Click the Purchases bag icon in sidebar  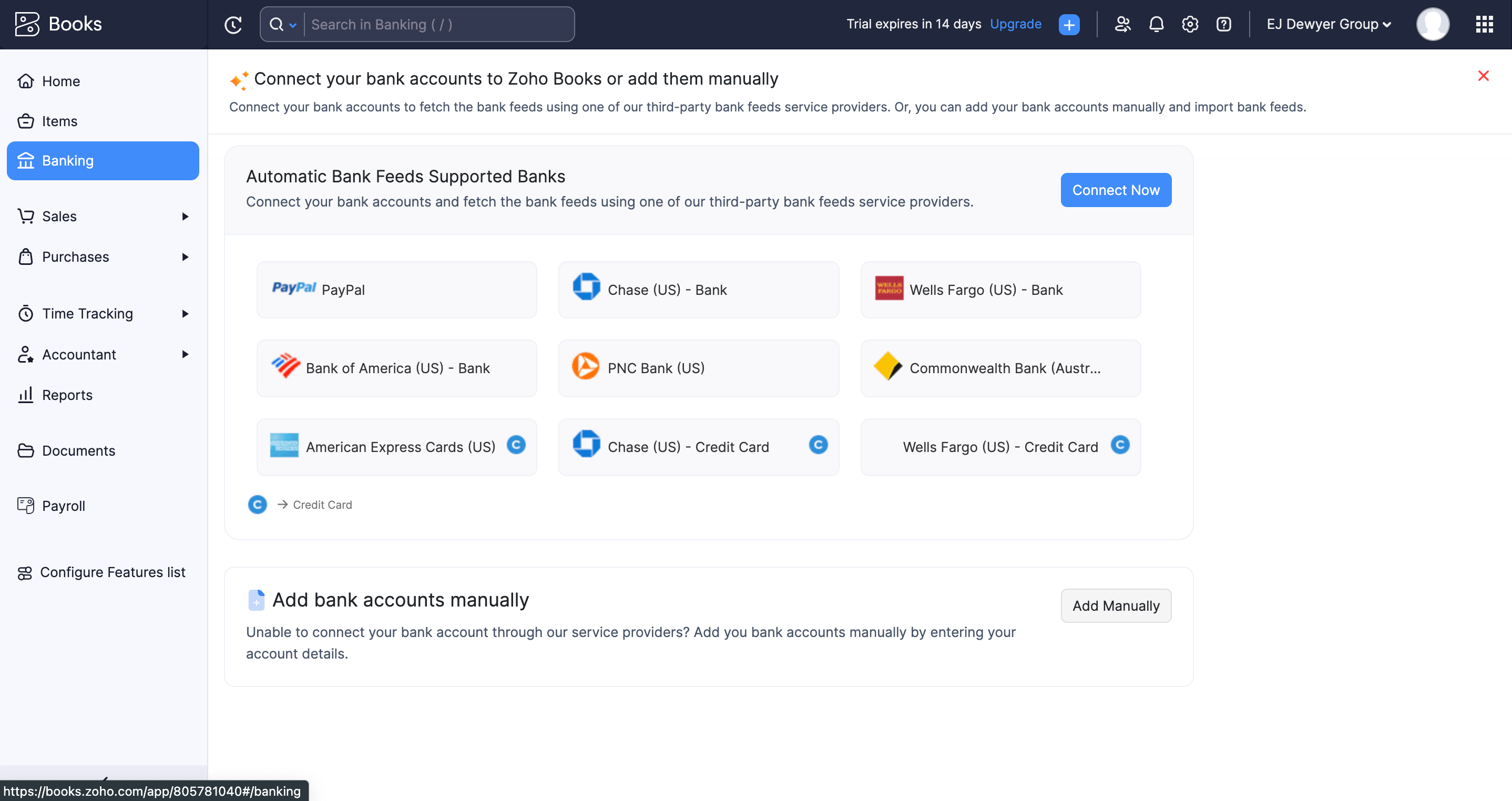(25, 257)
